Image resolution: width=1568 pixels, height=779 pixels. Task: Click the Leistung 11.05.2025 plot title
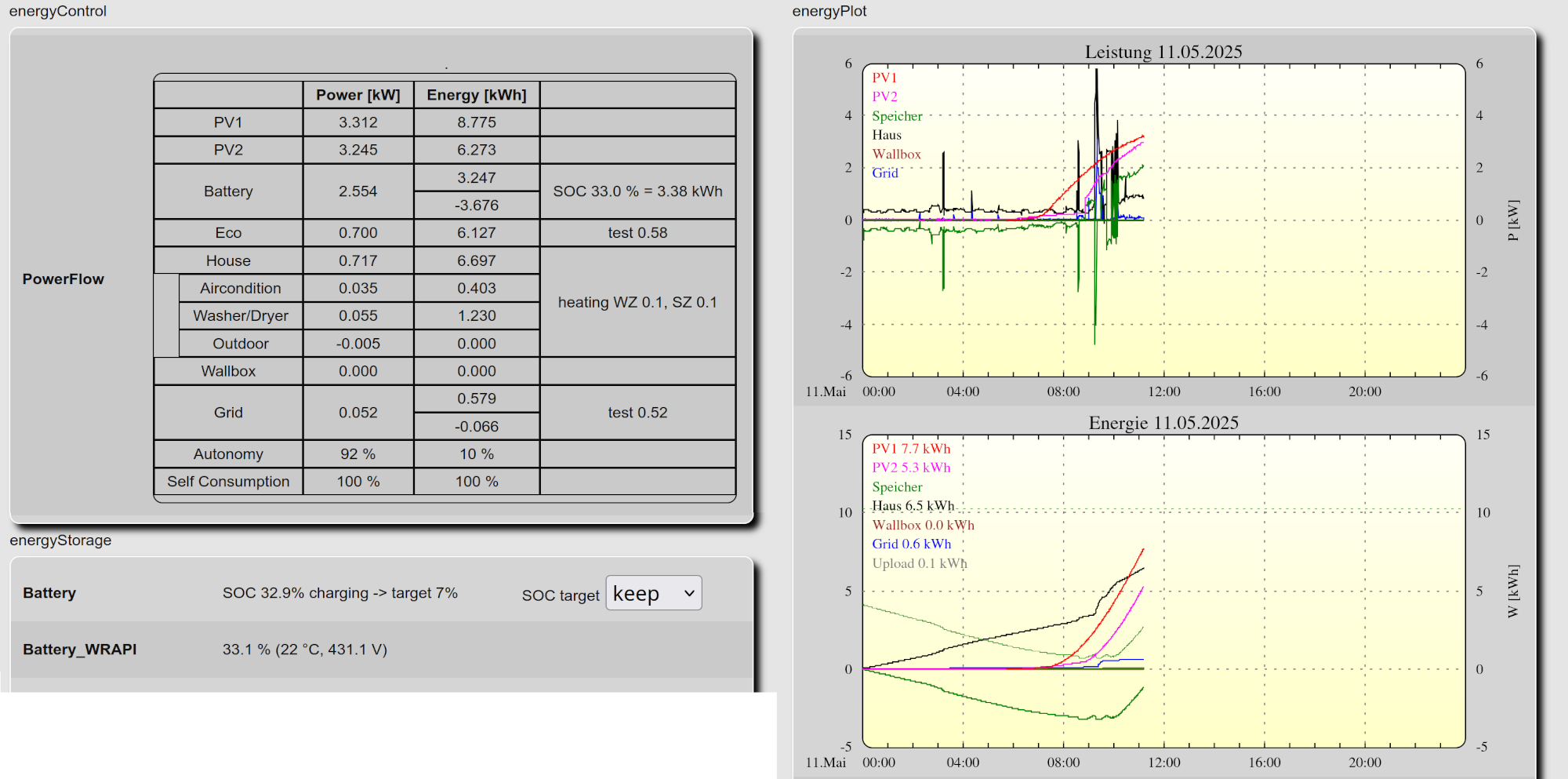1163,52
